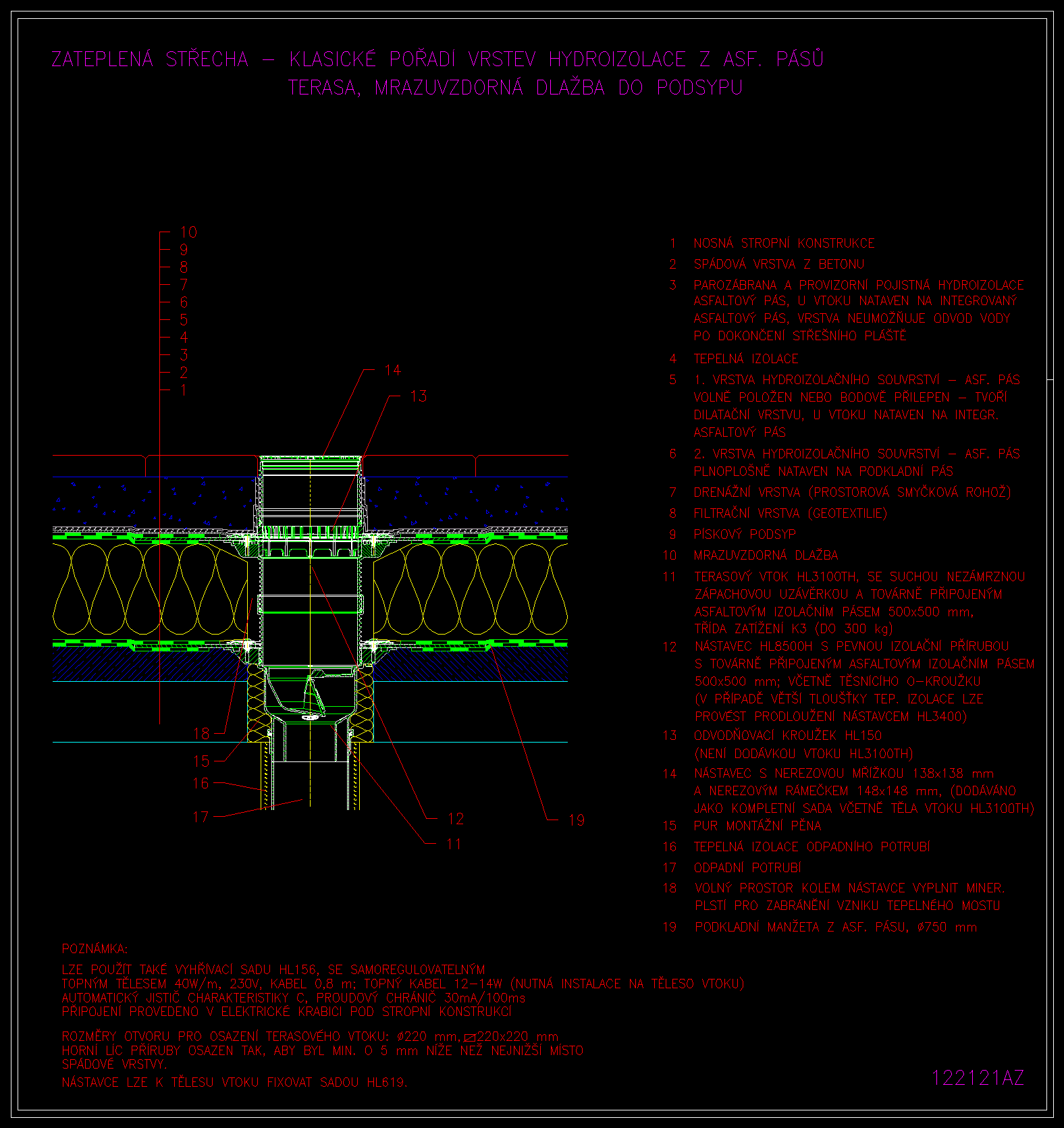Select legend entry 'PUR MONTÁŽNÍ PĚNA'

coord(757,826)
